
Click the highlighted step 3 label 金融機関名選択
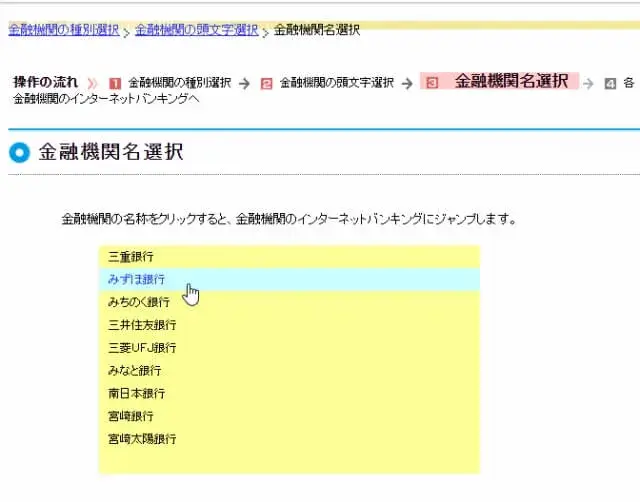point(511,81)
